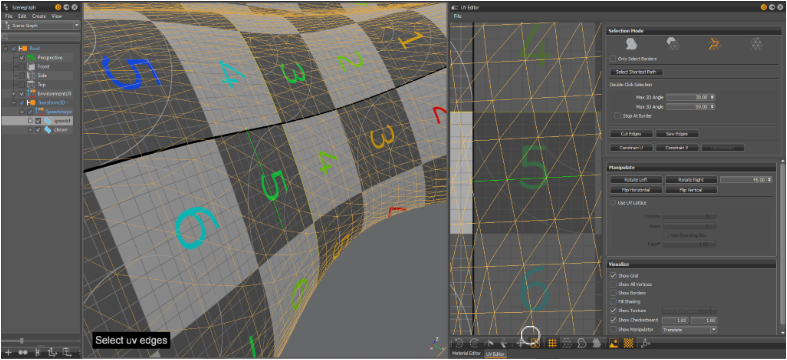This screenshot has height=360, width=787.
Task: Click the redo icon in UV Editor toolbar
Action: (473, 343)
